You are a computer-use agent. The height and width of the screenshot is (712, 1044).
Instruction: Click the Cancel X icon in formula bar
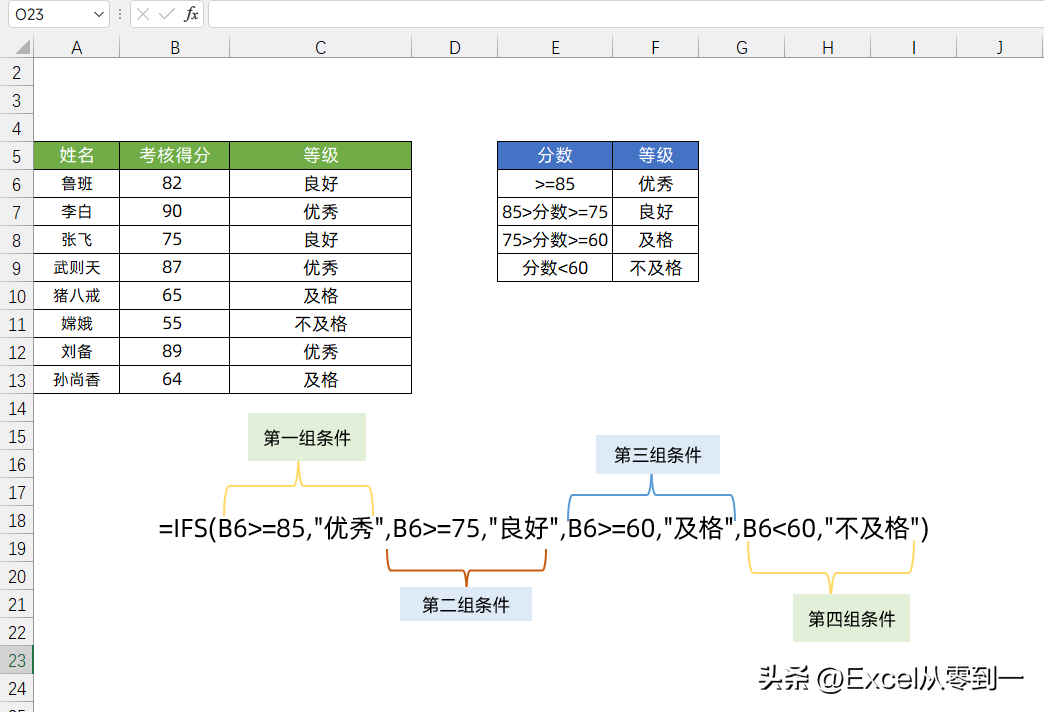click(x=142, y=14)
